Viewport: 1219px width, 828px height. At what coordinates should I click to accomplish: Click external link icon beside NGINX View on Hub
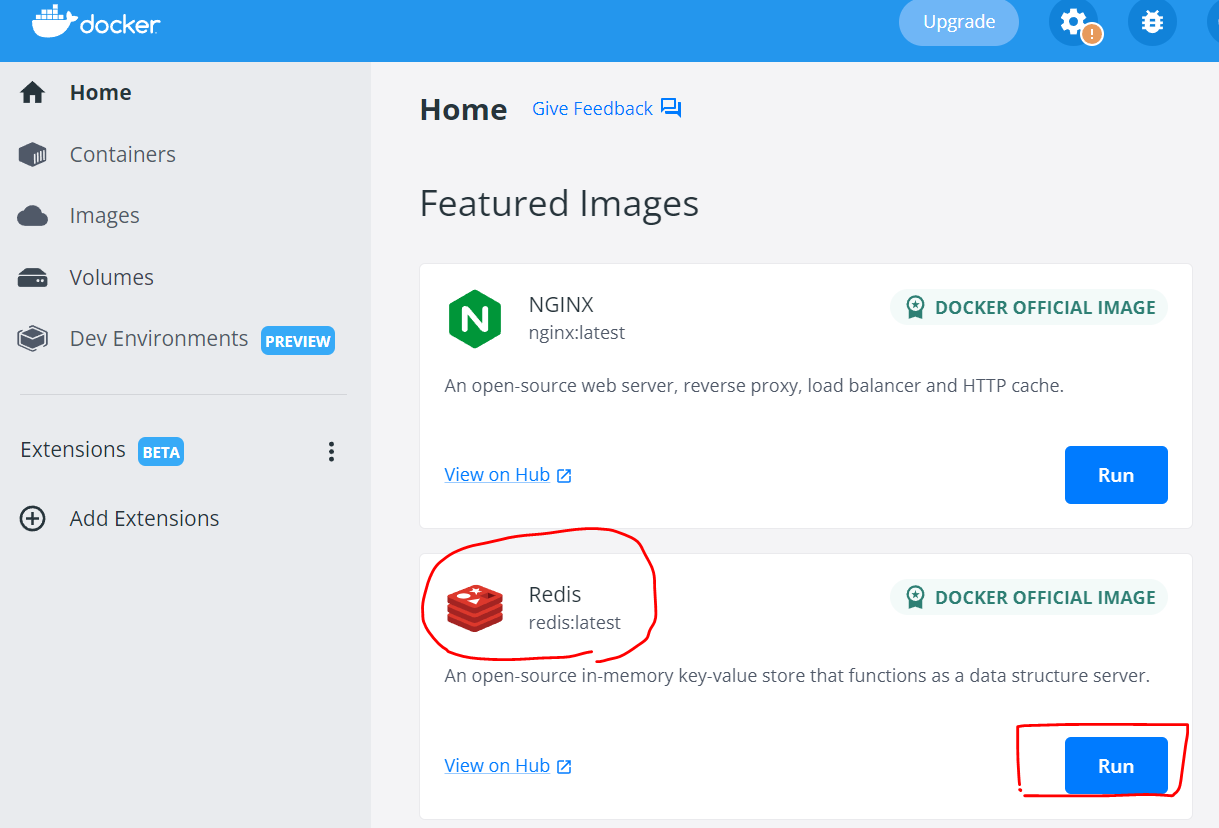(x=564, y=476)
